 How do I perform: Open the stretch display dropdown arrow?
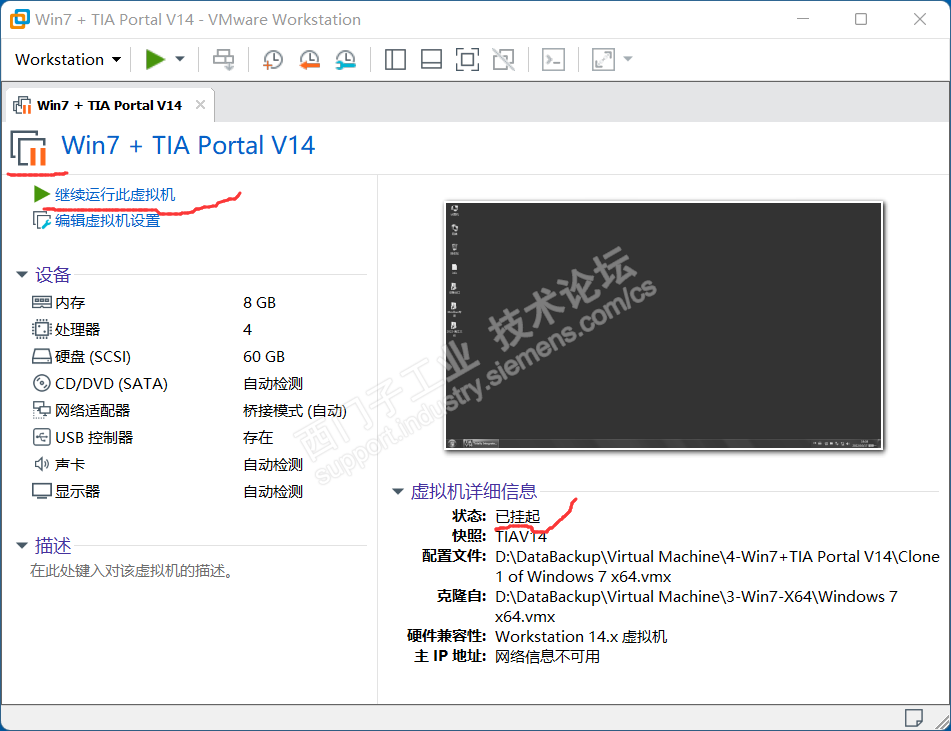(628, 59)
